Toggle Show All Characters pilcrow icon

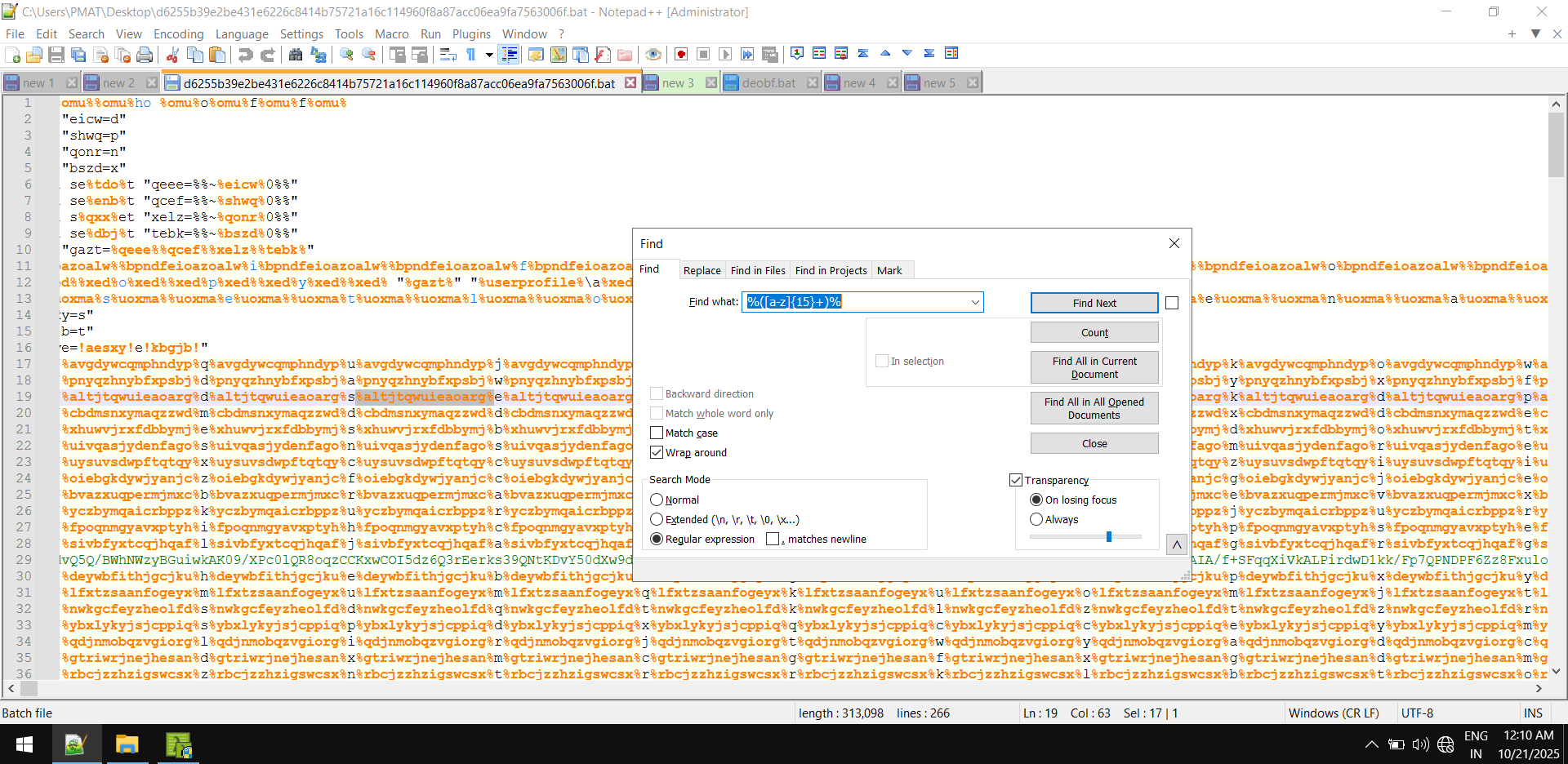tap(470, 55)
